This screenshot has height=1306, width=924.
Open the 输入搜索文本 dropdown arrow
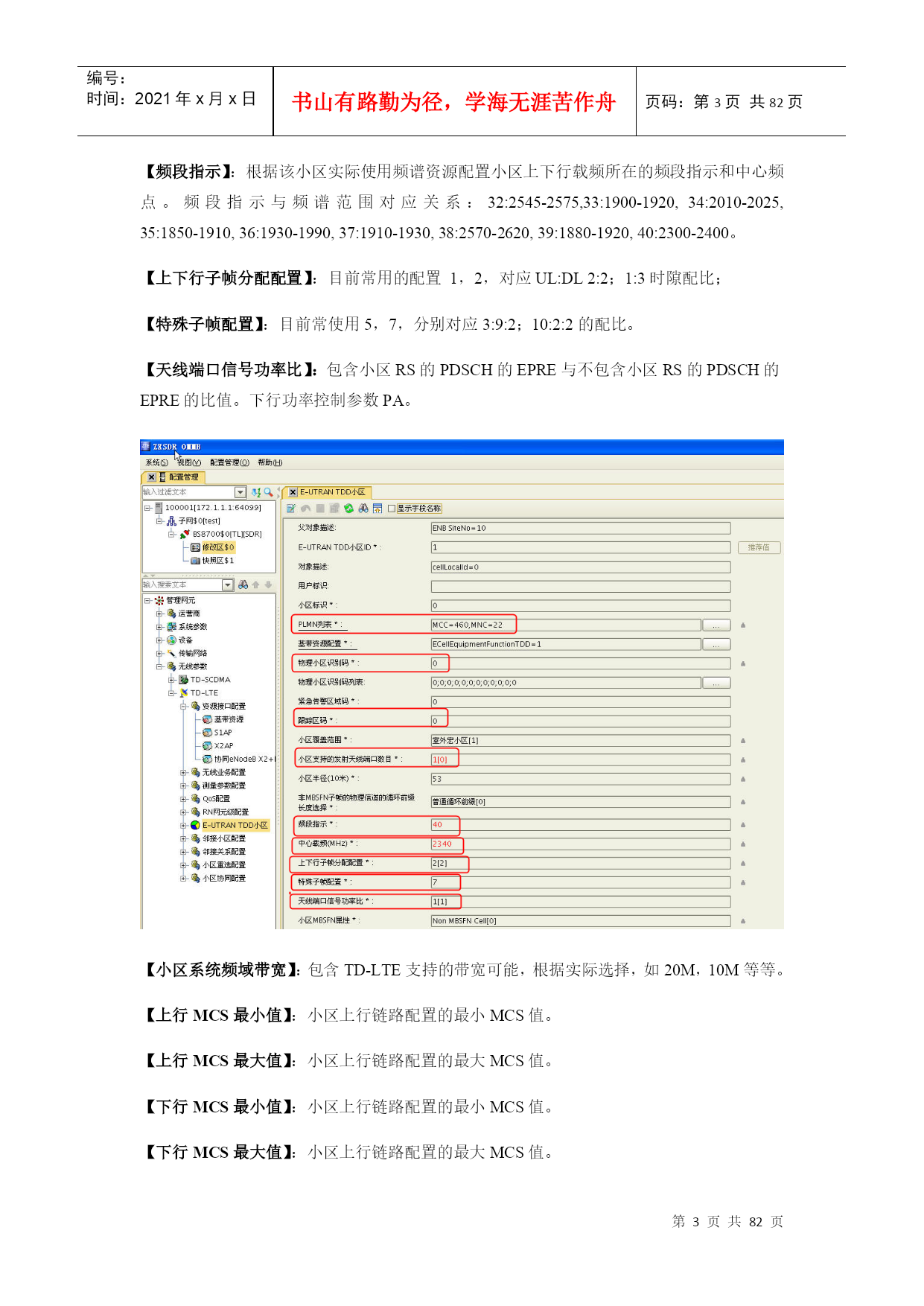[x=228, y=585]
